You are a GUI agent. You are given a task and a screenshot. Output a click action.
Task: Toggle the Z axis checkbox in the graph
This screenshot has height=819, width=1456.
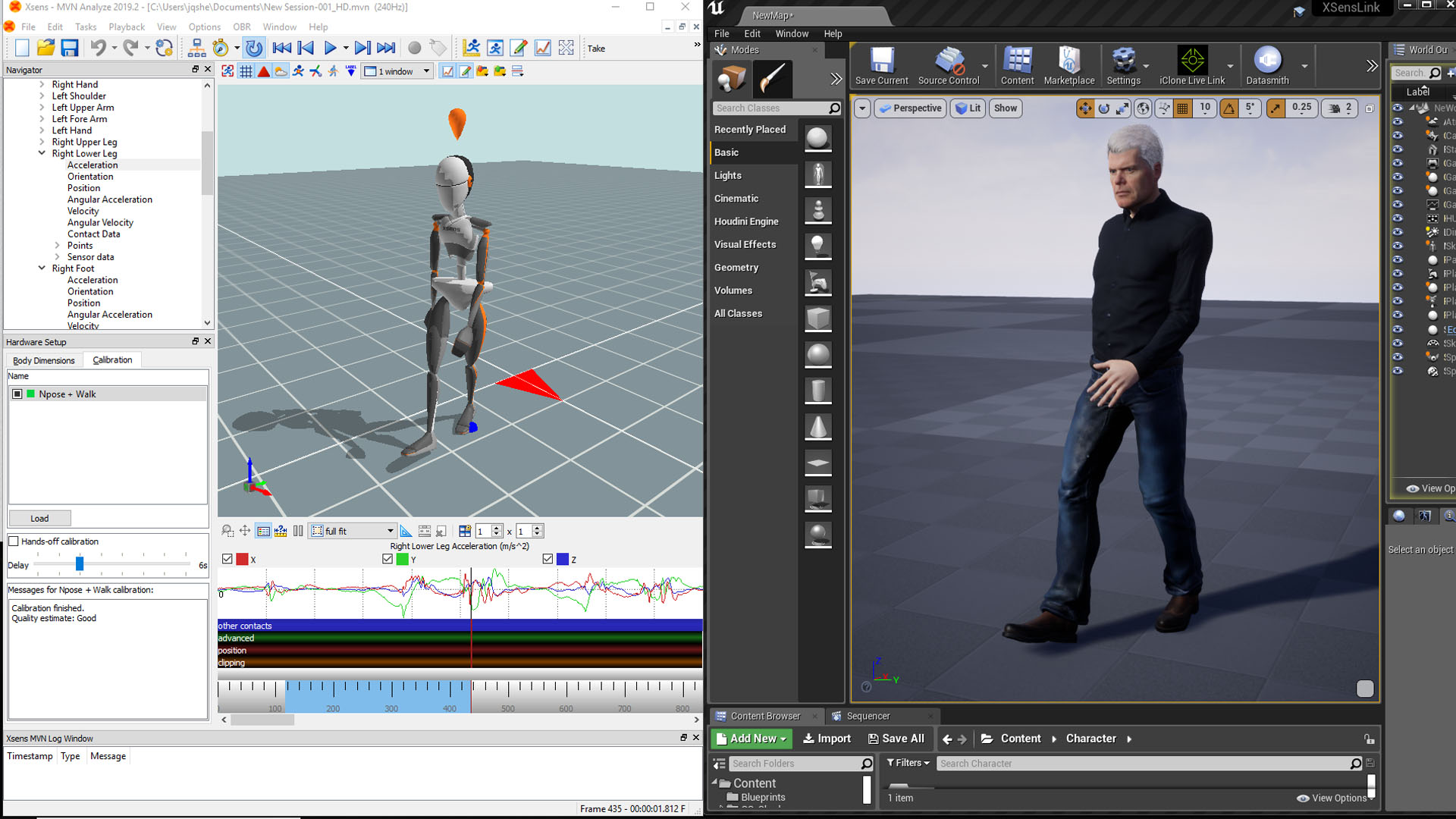point(548,559)
